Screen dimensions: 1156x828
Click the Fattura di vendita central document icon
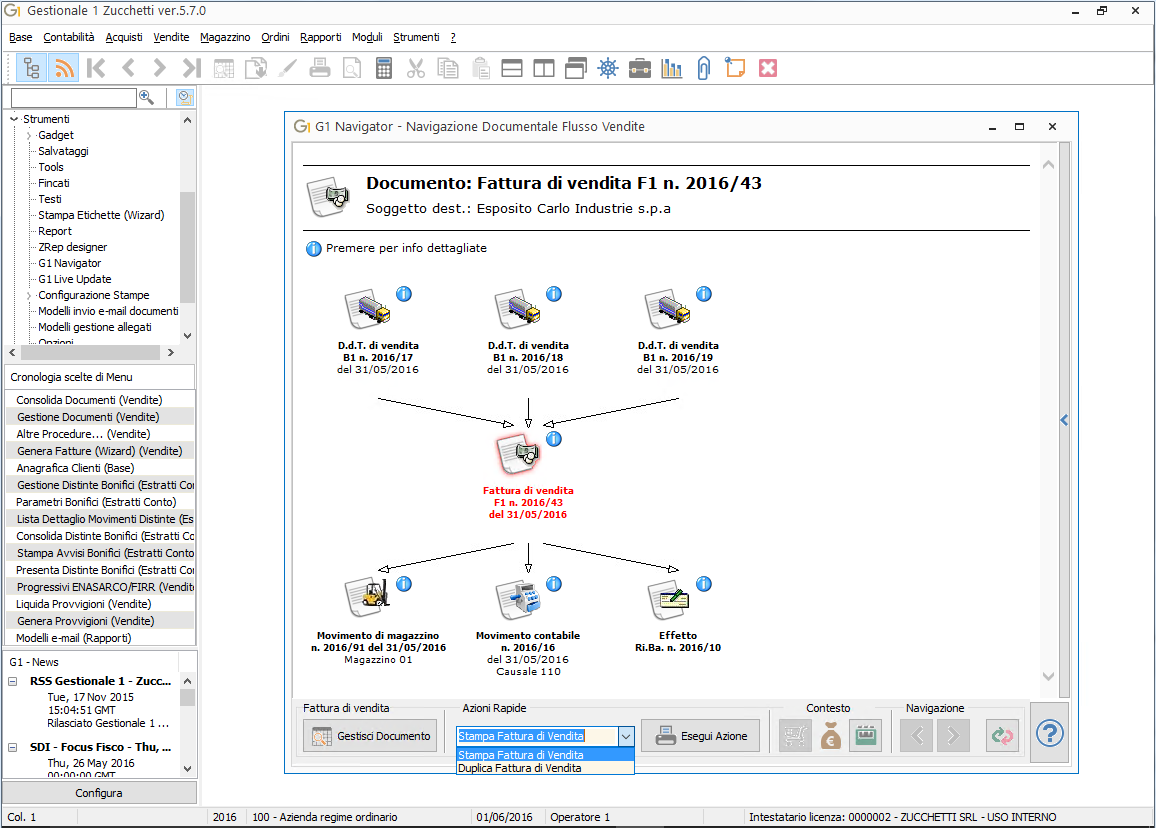tap(518, 453)
